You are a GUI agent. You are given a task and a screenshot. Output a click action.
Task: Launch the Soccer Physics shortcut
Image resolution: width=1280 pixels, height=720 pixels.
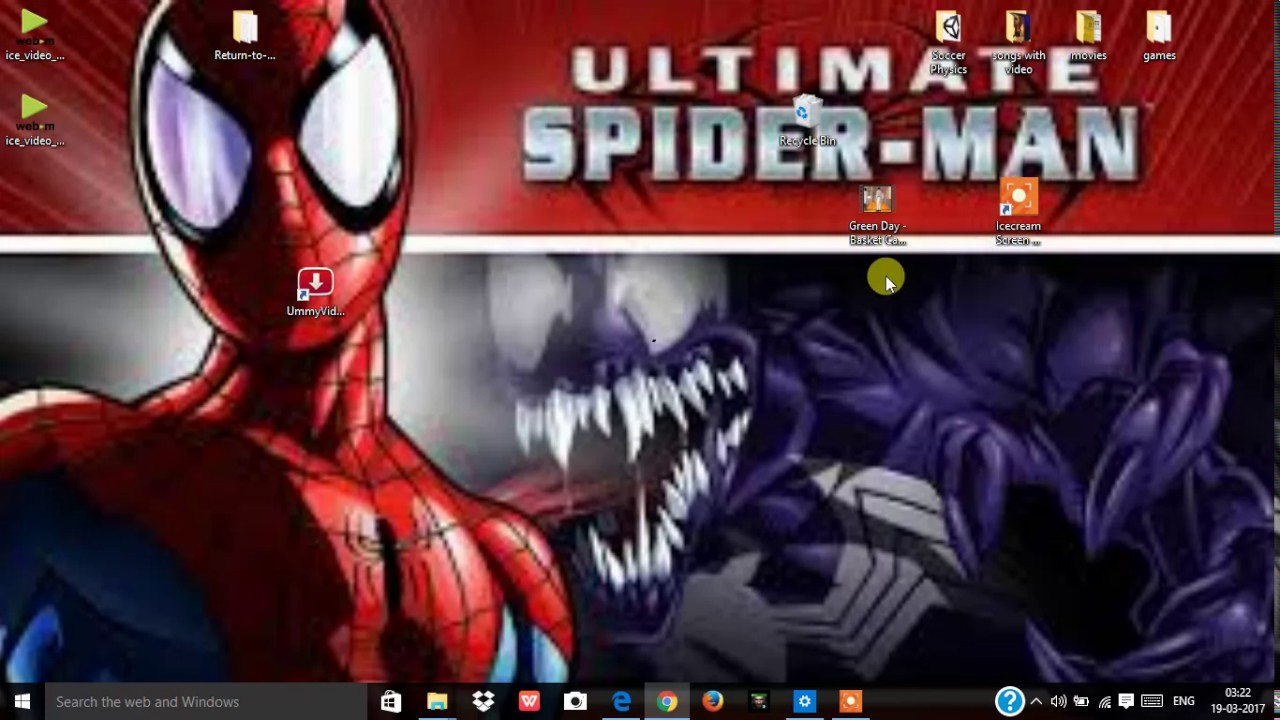coord(948,42)
